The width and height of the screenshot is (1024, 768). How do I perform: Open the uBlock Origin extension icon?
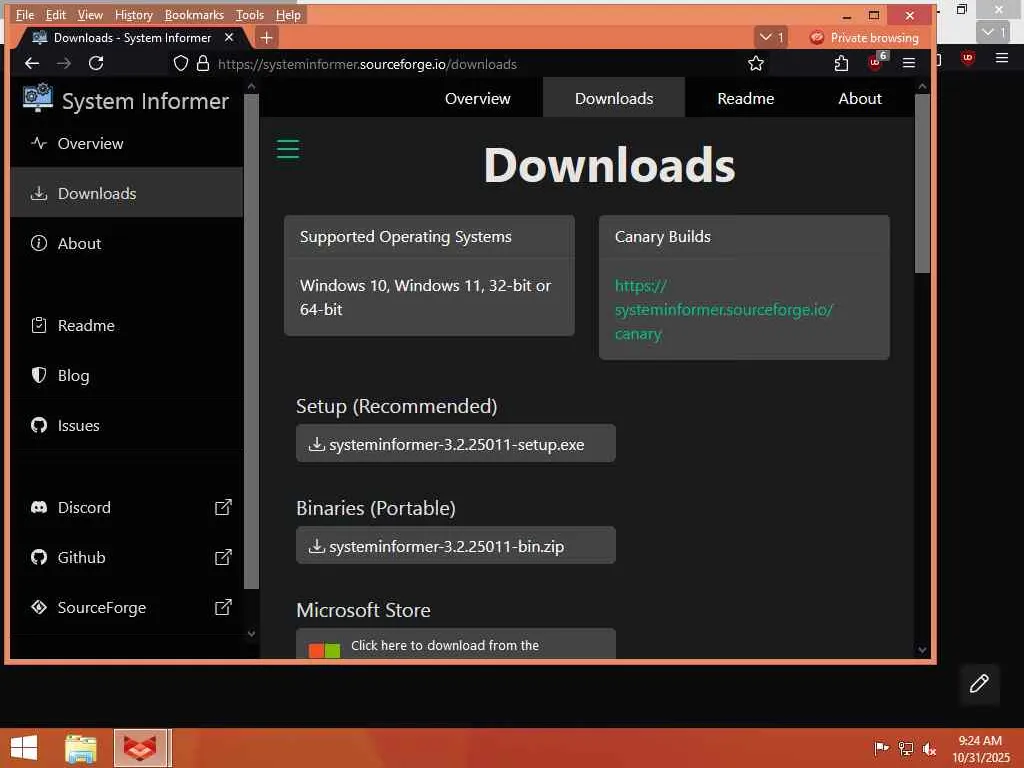point(876,62)
